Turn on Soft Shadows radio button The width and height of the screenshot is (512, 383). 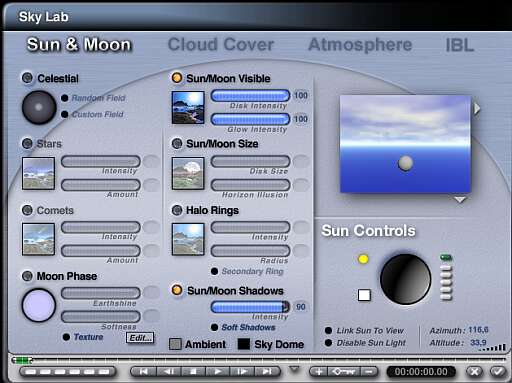click(x=215, y=327)
